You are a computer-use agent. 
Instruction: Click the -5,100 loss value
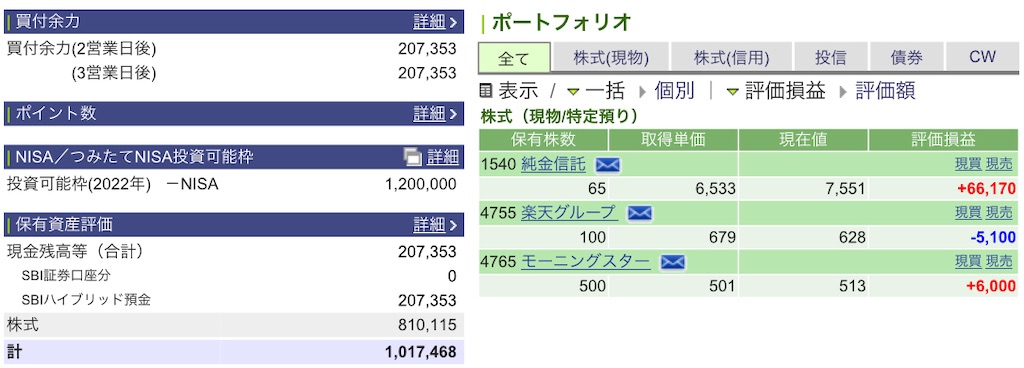993,238
